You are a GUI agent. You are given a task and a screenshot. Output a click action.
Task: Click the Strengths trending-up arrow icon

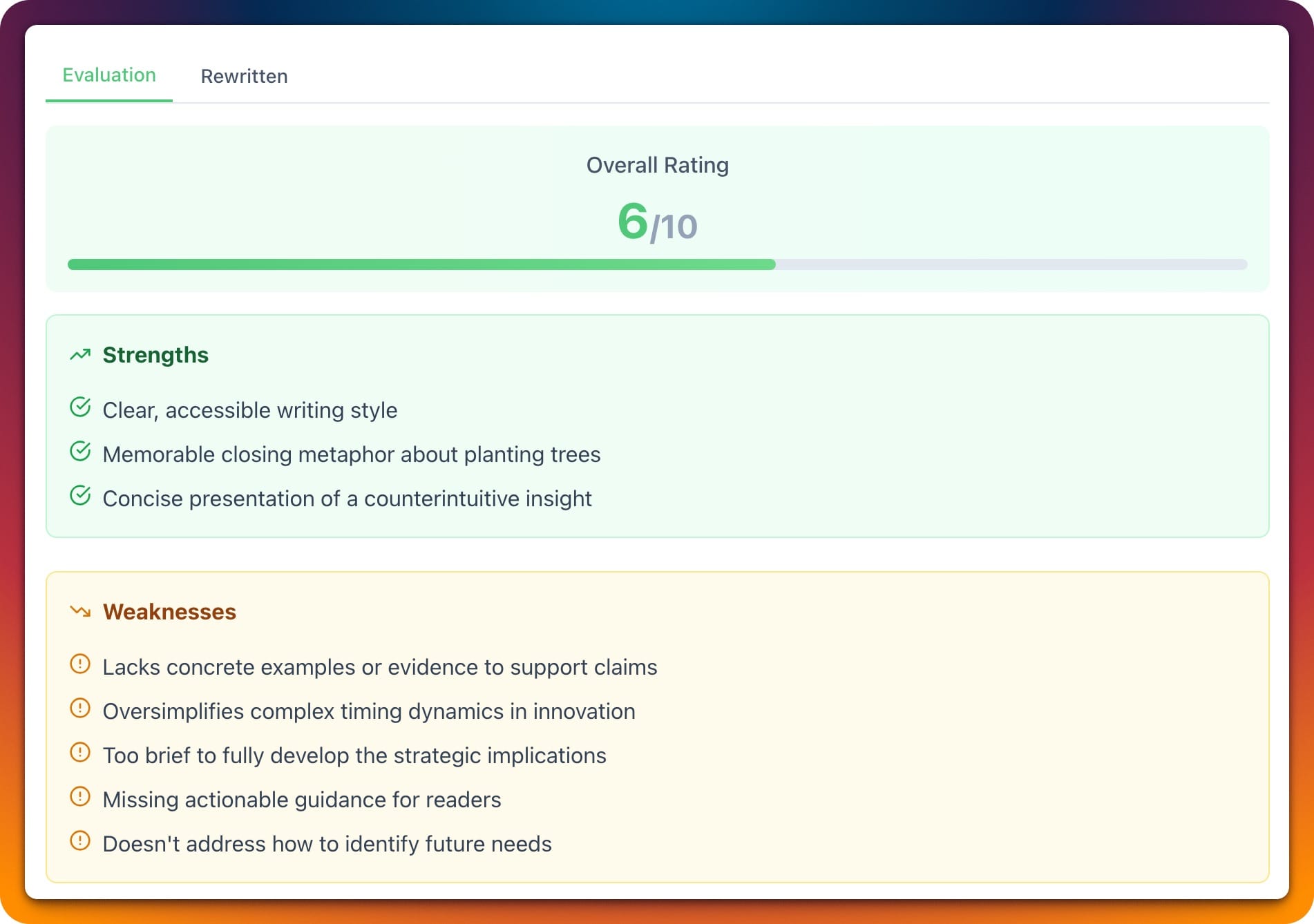pos(80,355)
